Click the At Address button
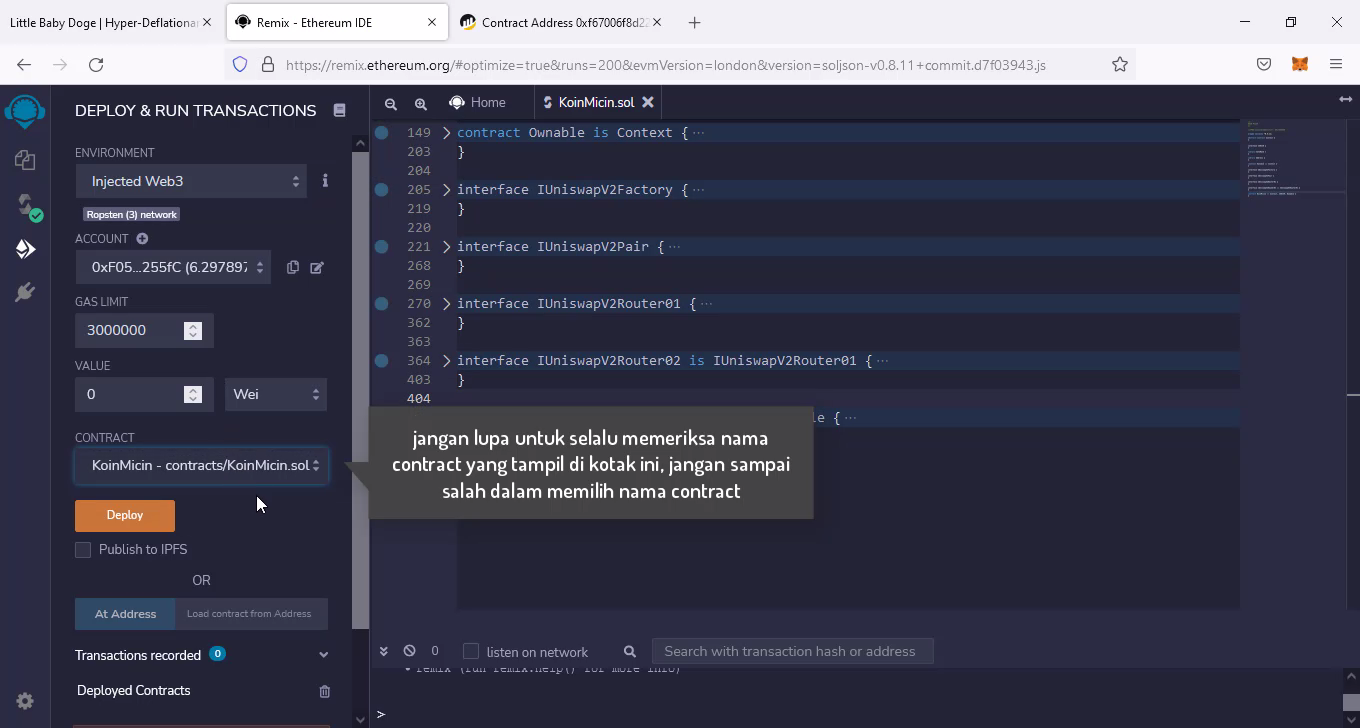Viewport: 1360px width, 728px height. [x=125, y=614]
